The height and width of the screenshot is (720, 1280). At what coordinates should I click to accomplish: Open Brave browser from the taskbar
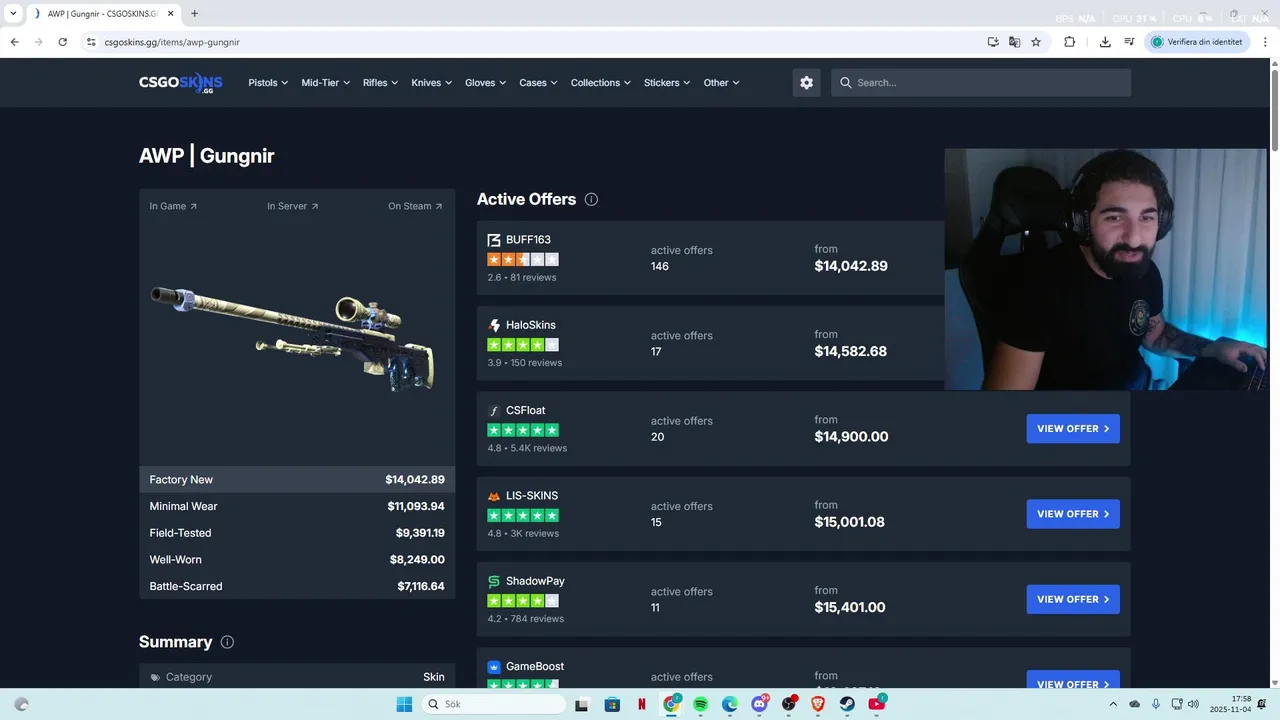pos(818,704)
